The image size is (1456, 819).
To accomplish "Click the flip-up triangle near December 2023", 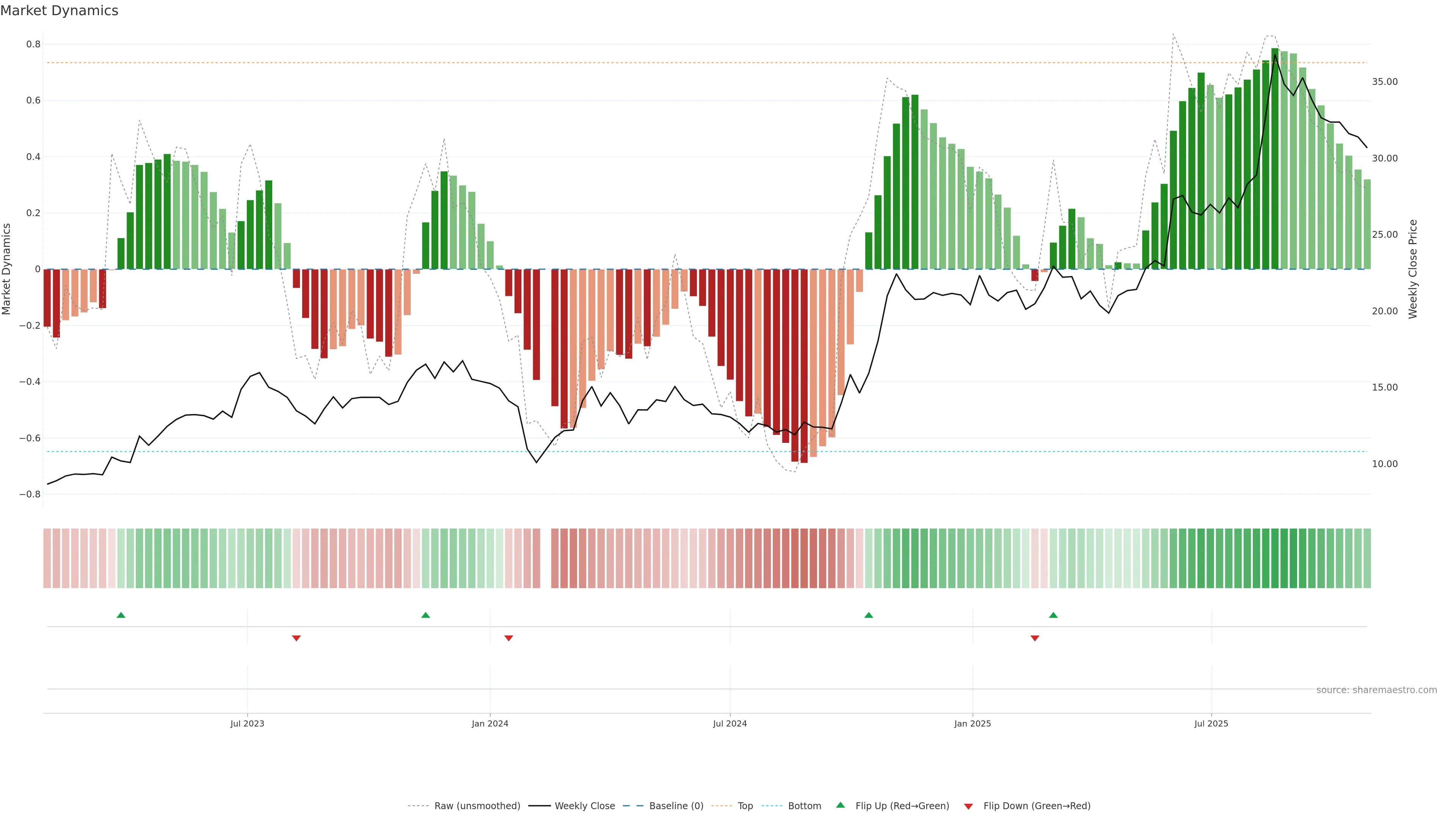I will [425, 615].
